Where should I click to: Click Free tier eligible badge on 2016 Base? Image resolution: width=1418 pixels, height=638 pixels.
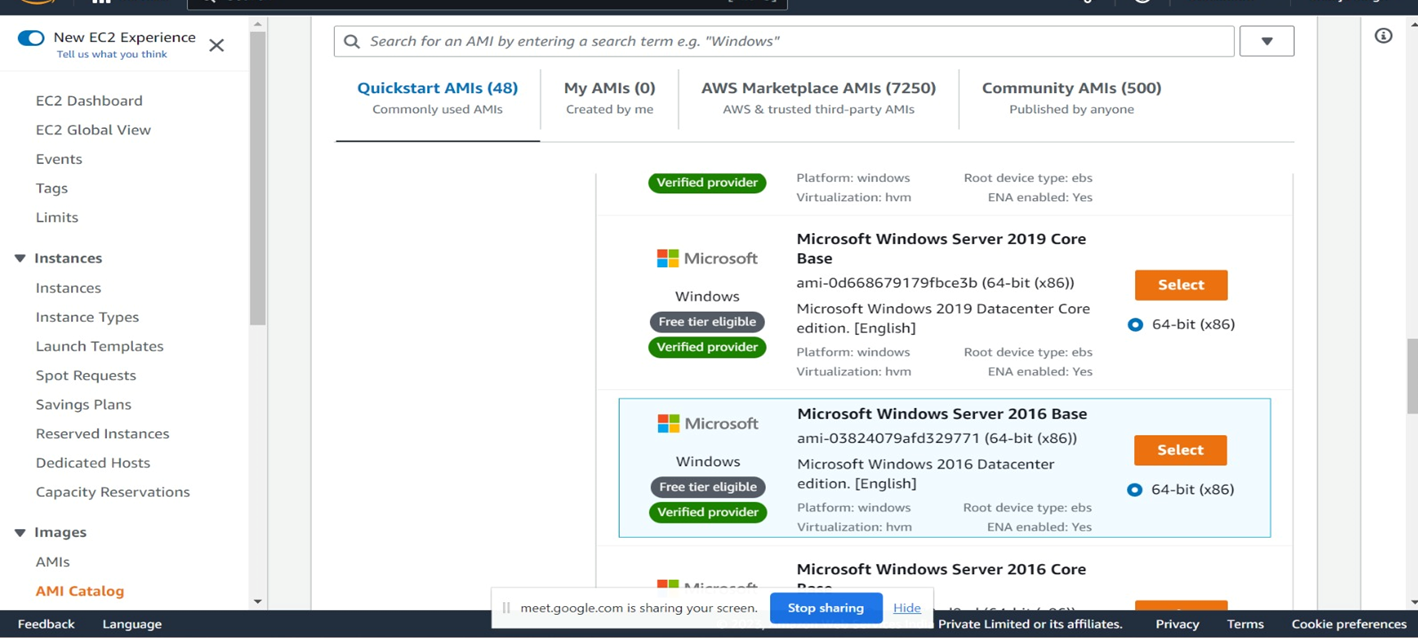coord(708,486)
